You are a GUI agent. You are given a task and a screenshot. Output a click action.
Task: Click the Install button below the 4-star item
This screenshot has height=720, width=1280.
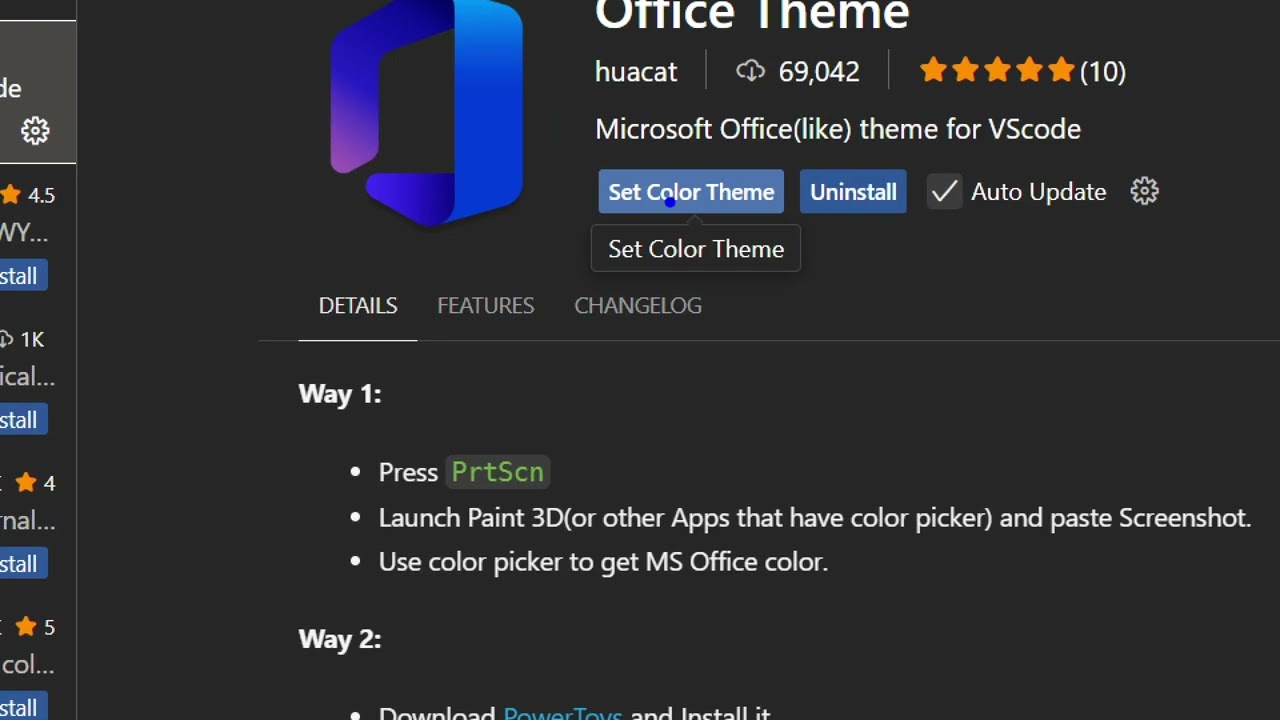tap(22, 564)
